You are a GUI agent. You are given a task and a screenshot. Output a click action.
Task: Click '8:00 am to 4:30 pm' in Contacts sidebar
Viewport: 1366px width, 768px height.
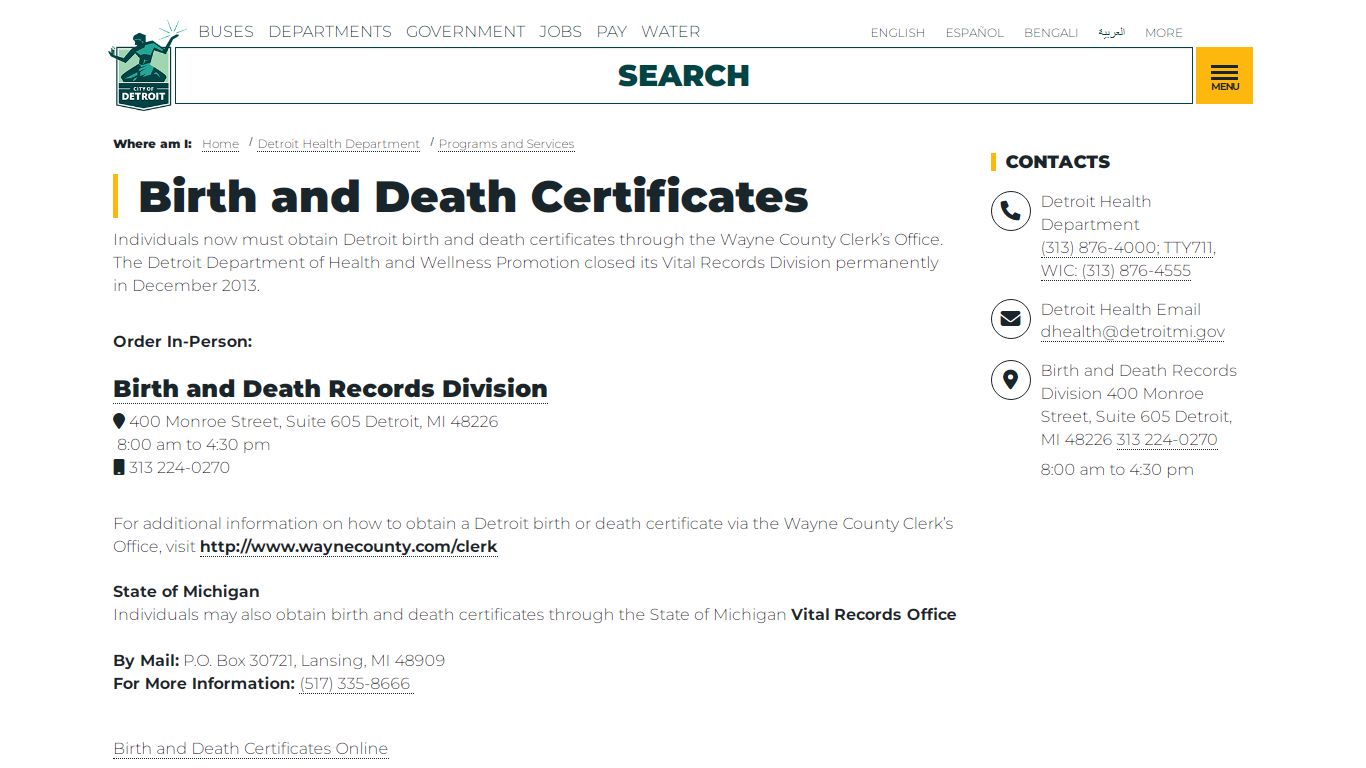tap(1117, 469)
